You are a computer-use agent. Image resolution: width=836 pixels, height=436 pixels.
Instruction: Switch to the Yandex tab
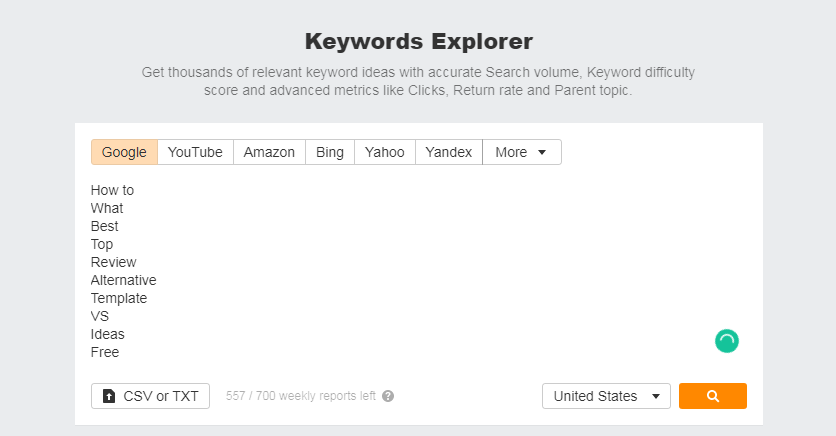click(448, 152)
